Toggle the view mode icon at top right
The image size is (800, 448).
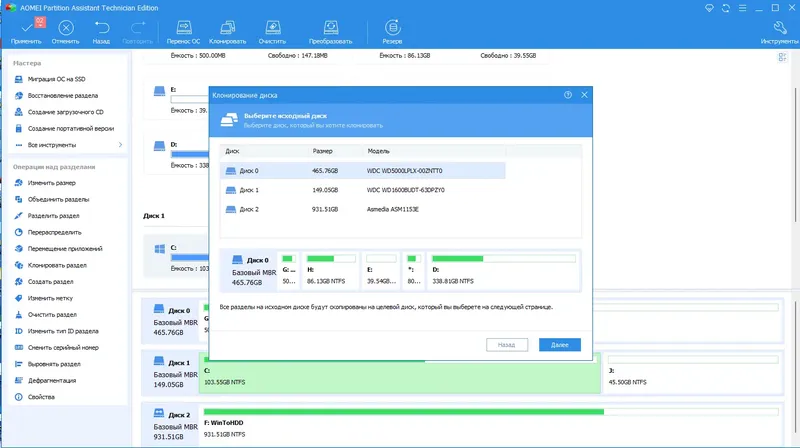tap(782, 57)
